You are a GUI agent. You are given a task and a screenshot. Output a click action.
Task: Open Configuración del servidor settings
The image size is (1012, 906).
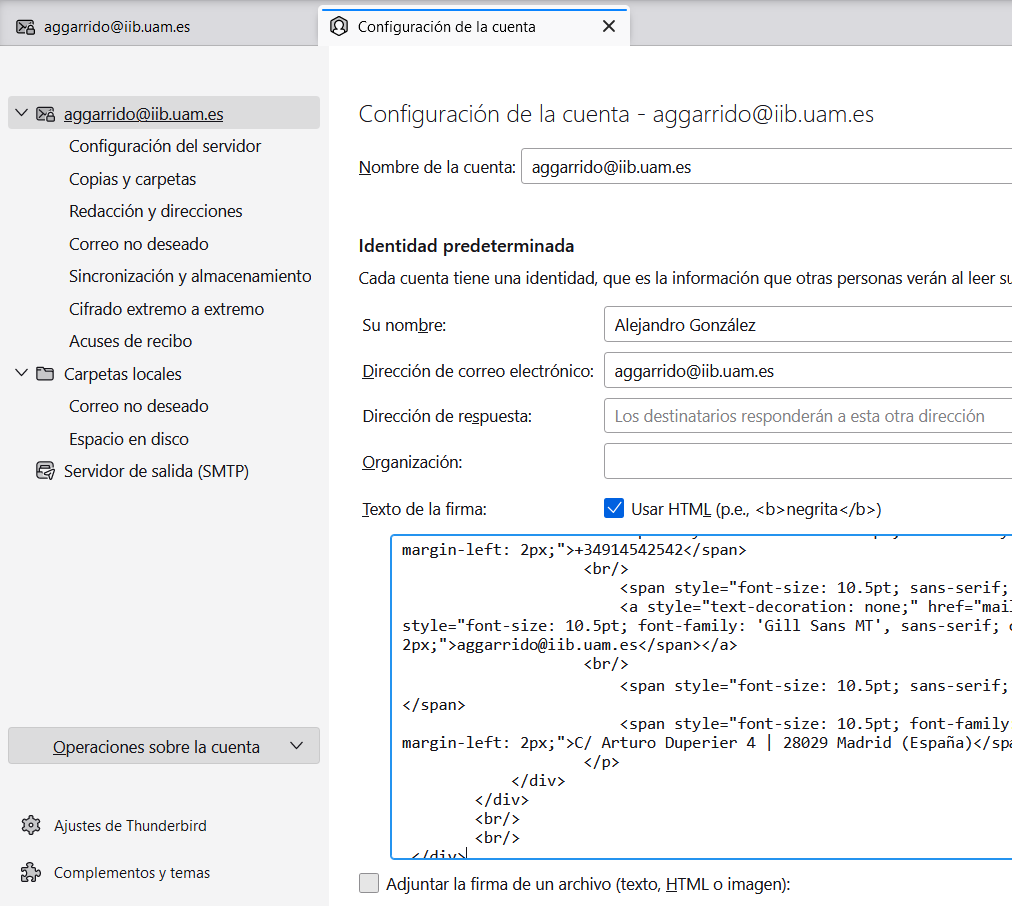click(165, 146)
